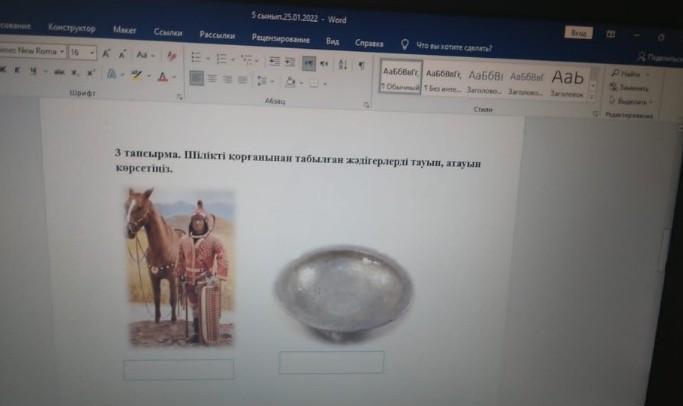Set left-to-right text direction
The height and width of the screenshot is (406, 683).
(308, 64)
